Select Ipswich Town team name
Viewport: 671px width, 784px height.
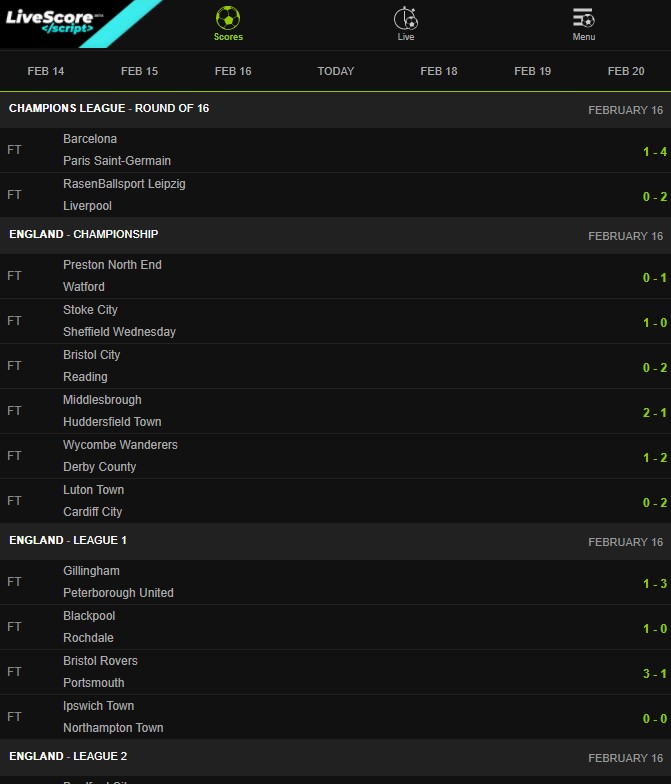pyautogui.click(x=98, y=706)
